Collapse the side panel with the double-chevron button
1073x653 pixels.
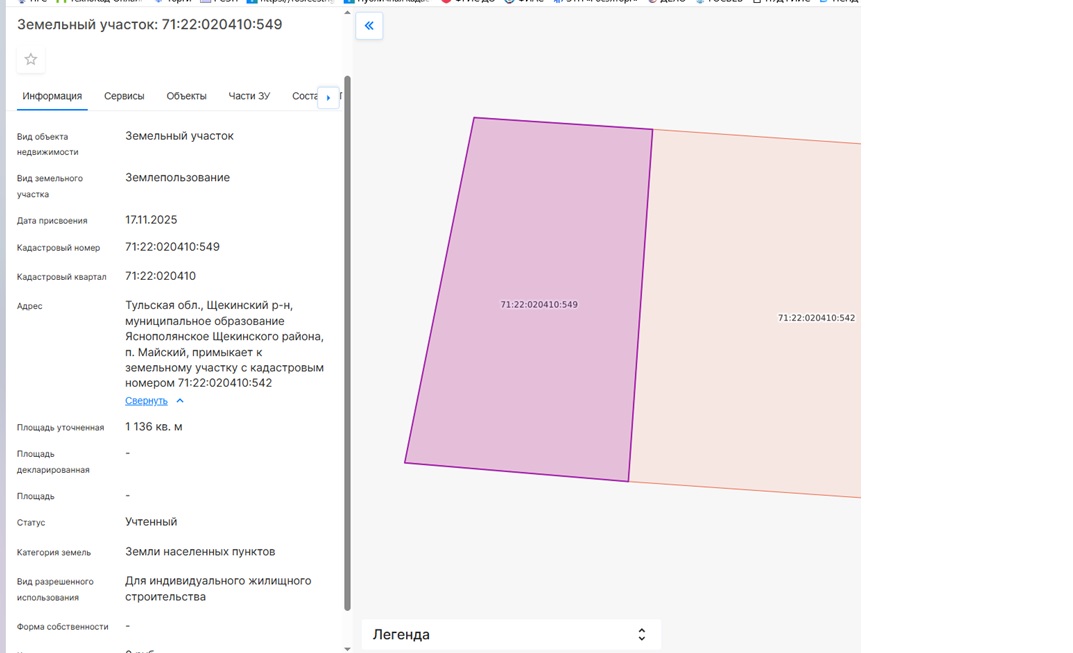pos(369,26)
